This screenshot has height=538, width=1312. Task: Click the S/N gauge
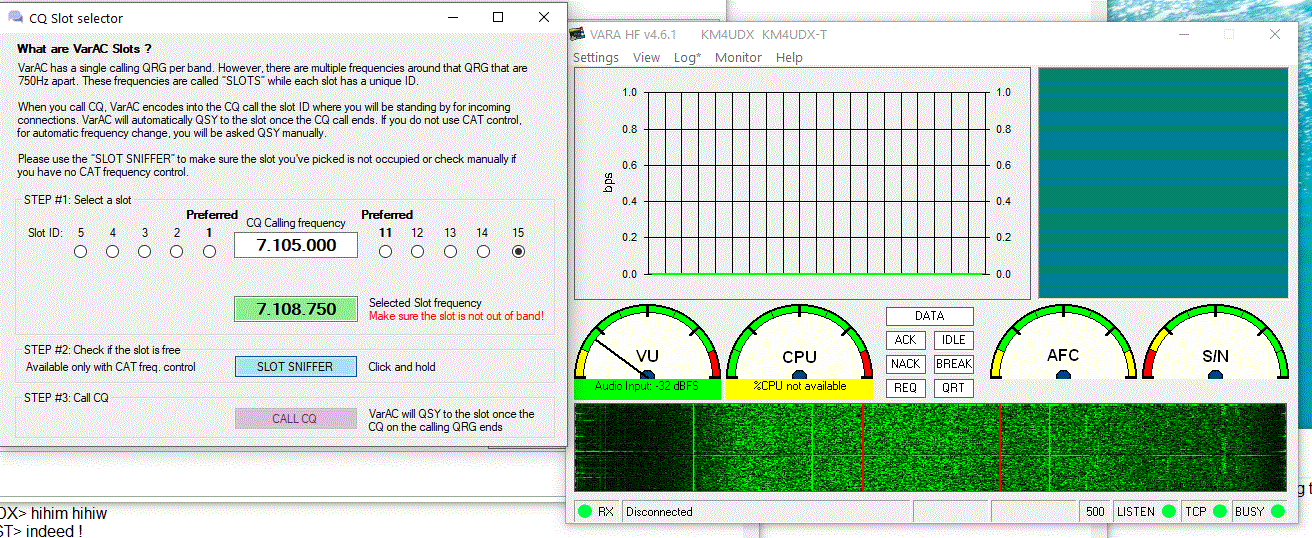[1215, 341]
